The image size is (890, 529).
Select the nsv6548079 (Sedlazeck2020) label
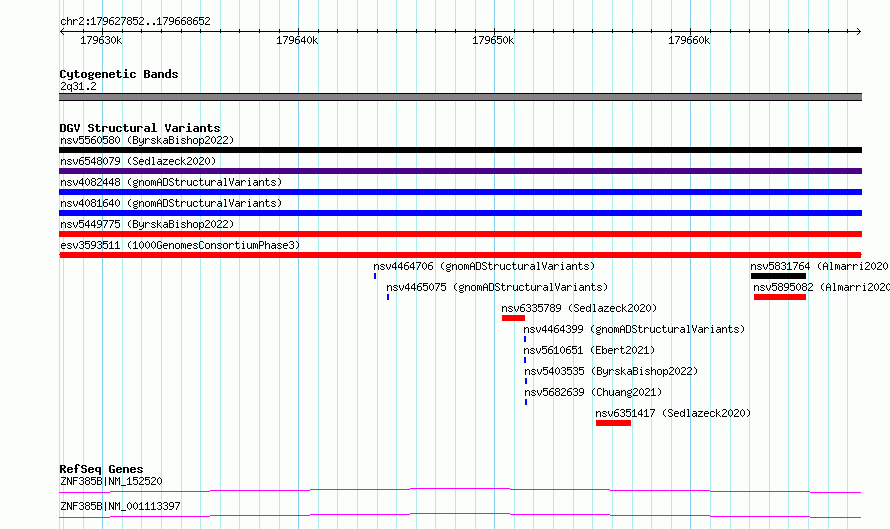click(138, 161)
